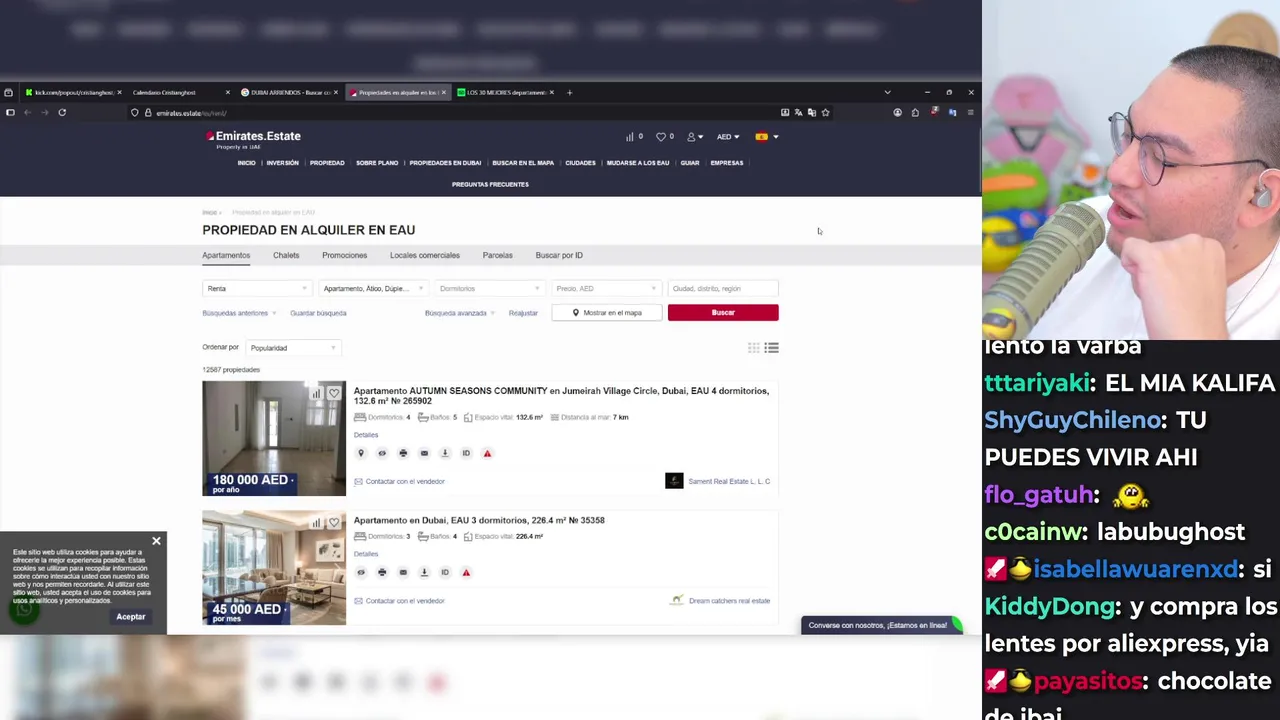This screenshot has height=720, width=1280.
Task: Print the 3 dormitorios Dubai listing
Action: pyautogui.click(x=382, y=572)
